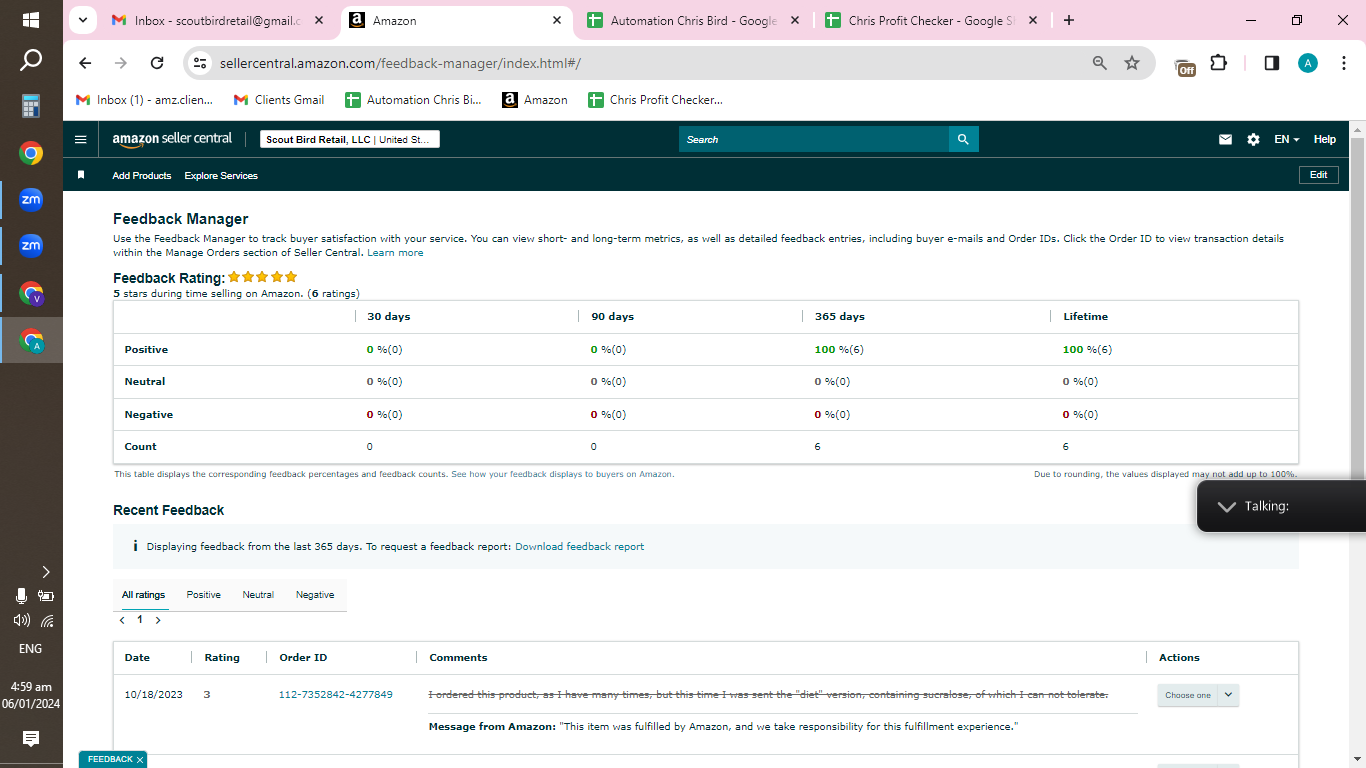Click the 365 days positive value 100 %(6)

click(x=839, y=350)
